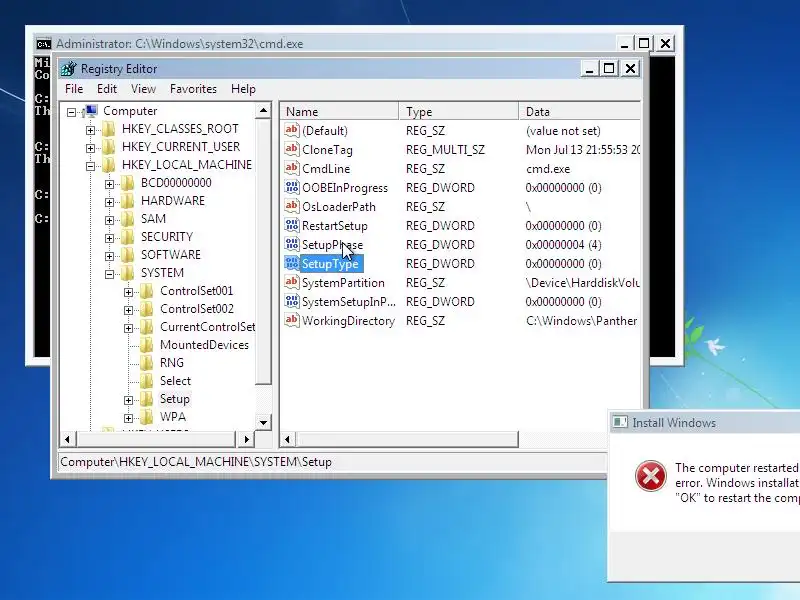Click the Data column header
The image size is (800, 600).
(580, 112)
